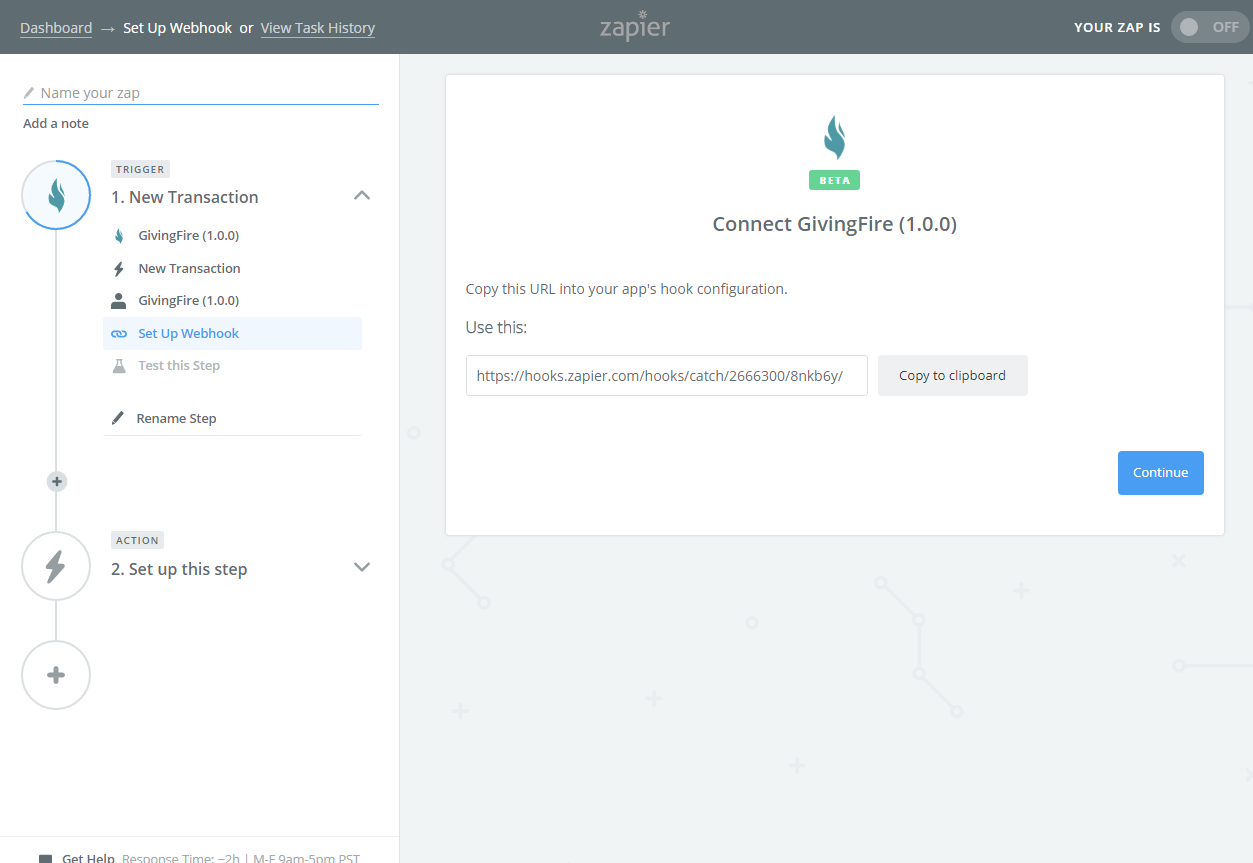Screen dimensions: 1253x863
Task: Click the 2. Set up this step title
Action: [179, 569]
